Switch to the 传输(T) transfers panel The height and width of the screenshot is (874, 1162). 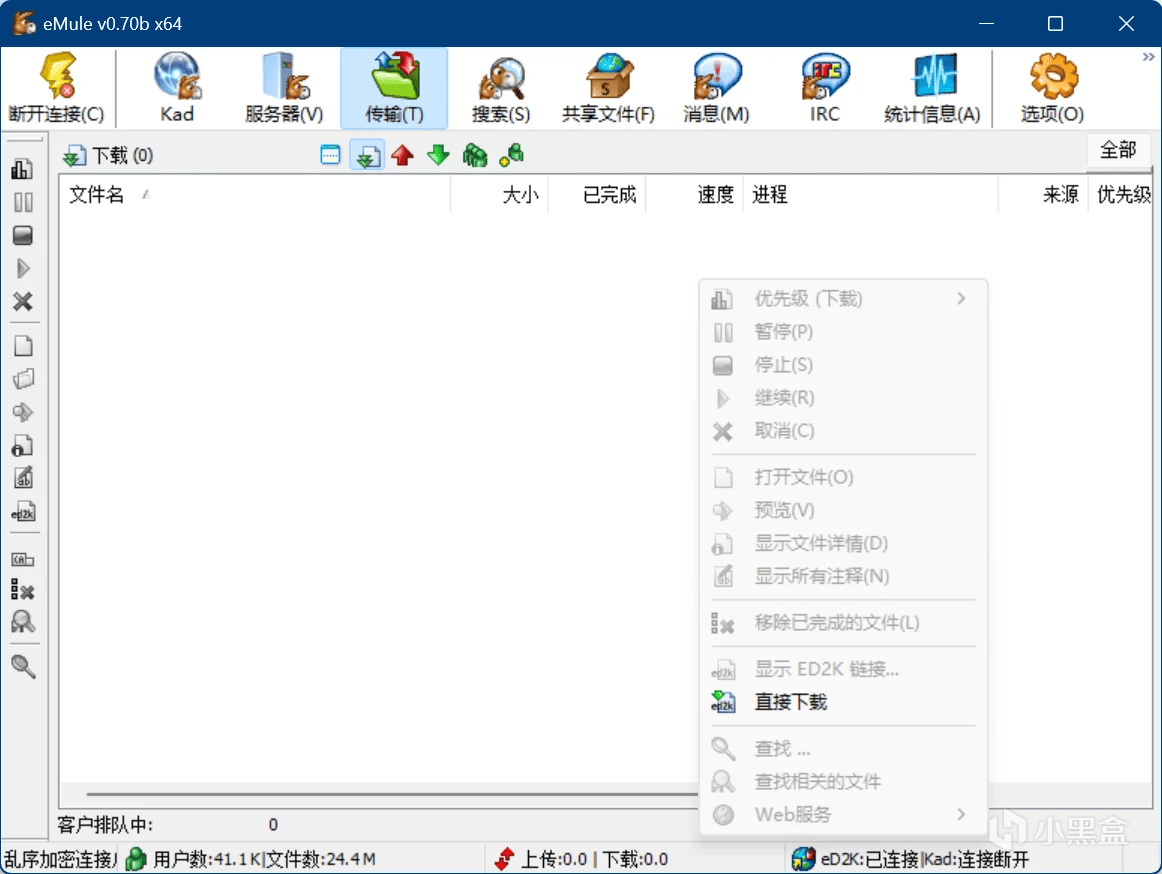tap(394, 88)
